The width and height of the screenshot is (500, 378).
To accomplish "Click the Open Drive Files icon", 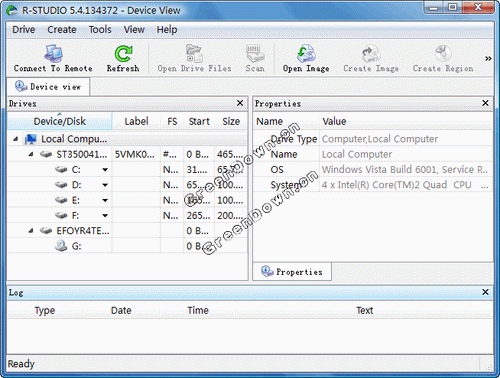I will click(194, 53).
